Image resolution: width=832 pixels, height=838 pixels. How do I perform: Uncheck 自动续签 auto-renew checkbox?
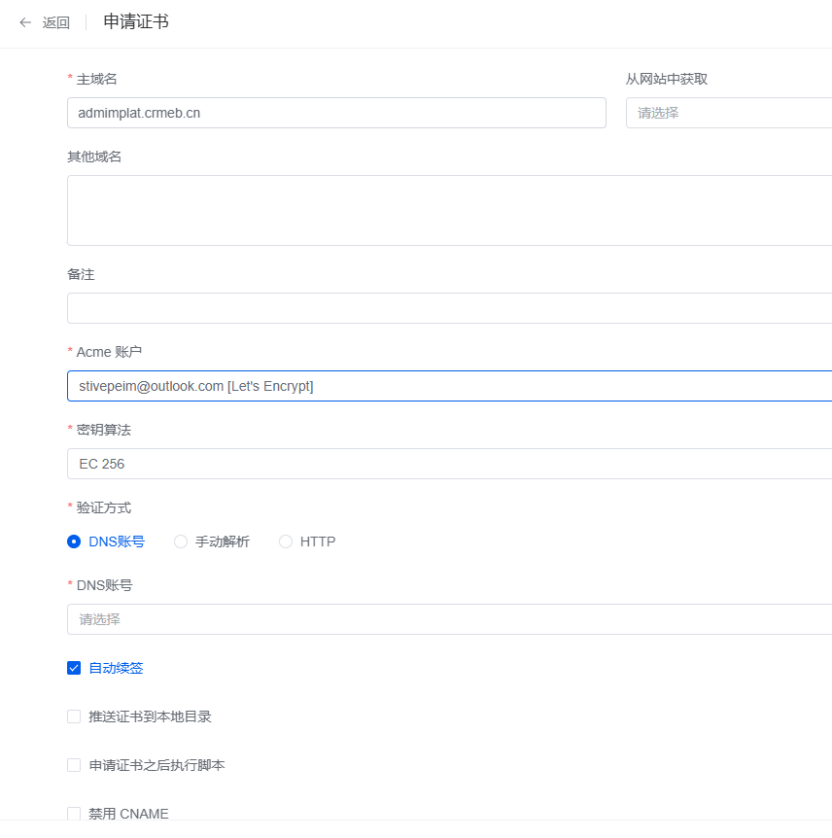point(74,668)
